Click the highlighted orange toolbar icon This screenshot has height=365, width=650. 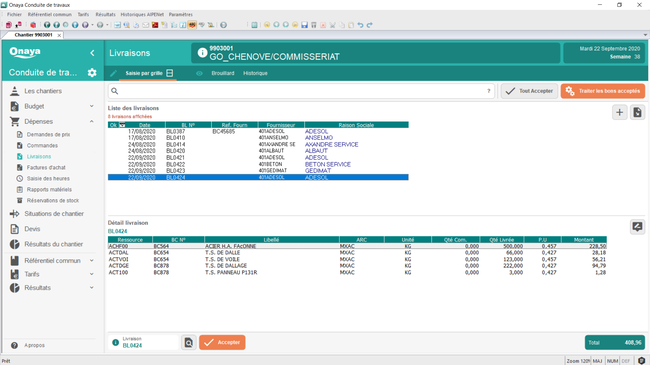click(x=192, y=25)
